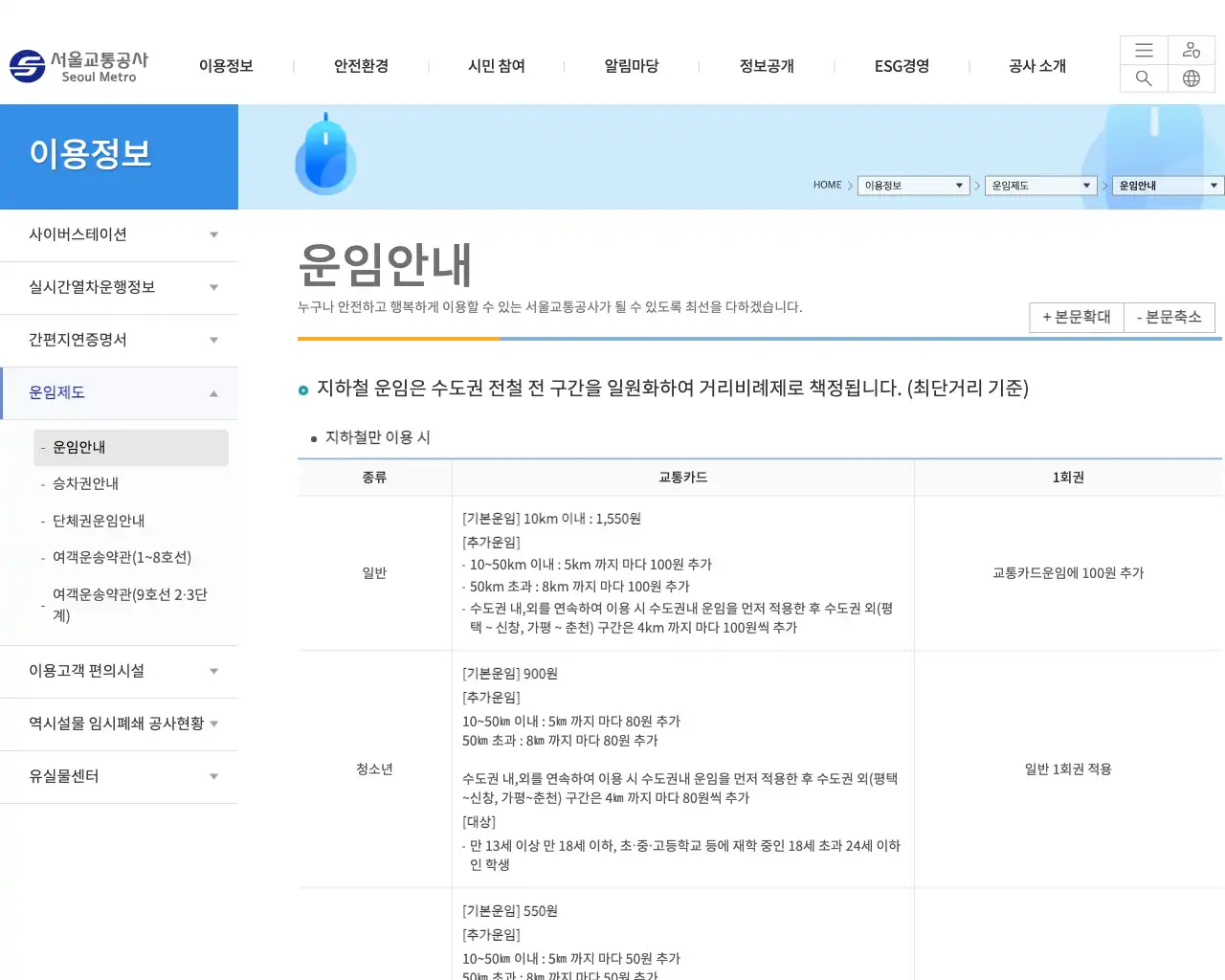This screenshot has width=1225, height=980.
Task: Click [기본운임] 900원 text
Action: click(x=510, y=674)
